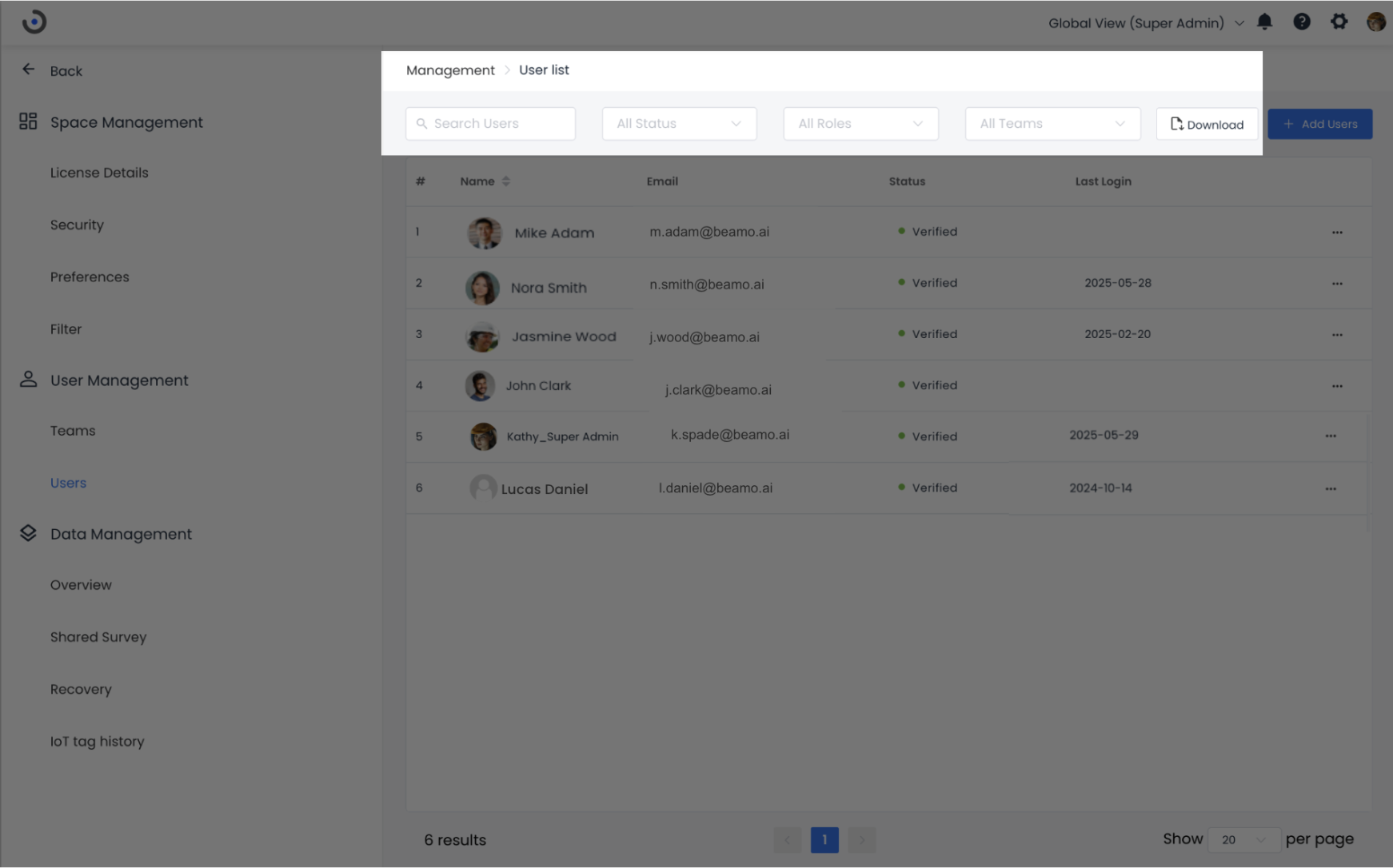Image resolution: width=1393 pixels, height=868 pixels.
Task: Select Users in the sidebar
Action: (x=68, y=483)
